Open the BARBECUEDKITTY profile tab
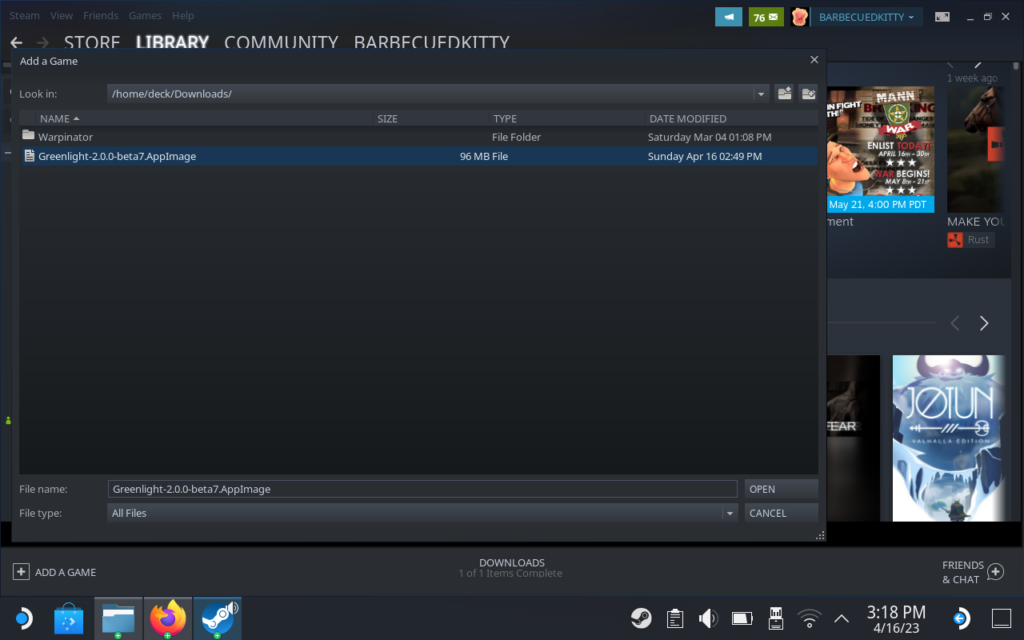Image resolution: width=1024 pixels, height=640 pixels. coord(432,42)
